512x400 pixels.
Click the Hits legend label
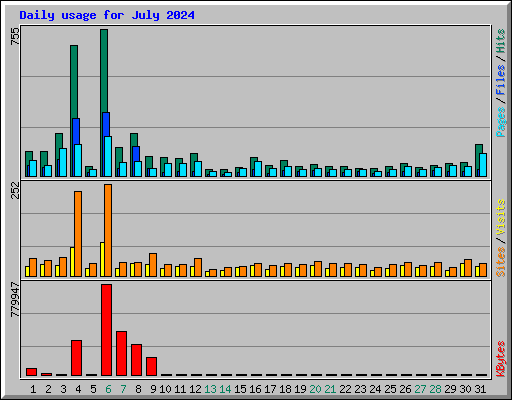[x=501, y=41]
